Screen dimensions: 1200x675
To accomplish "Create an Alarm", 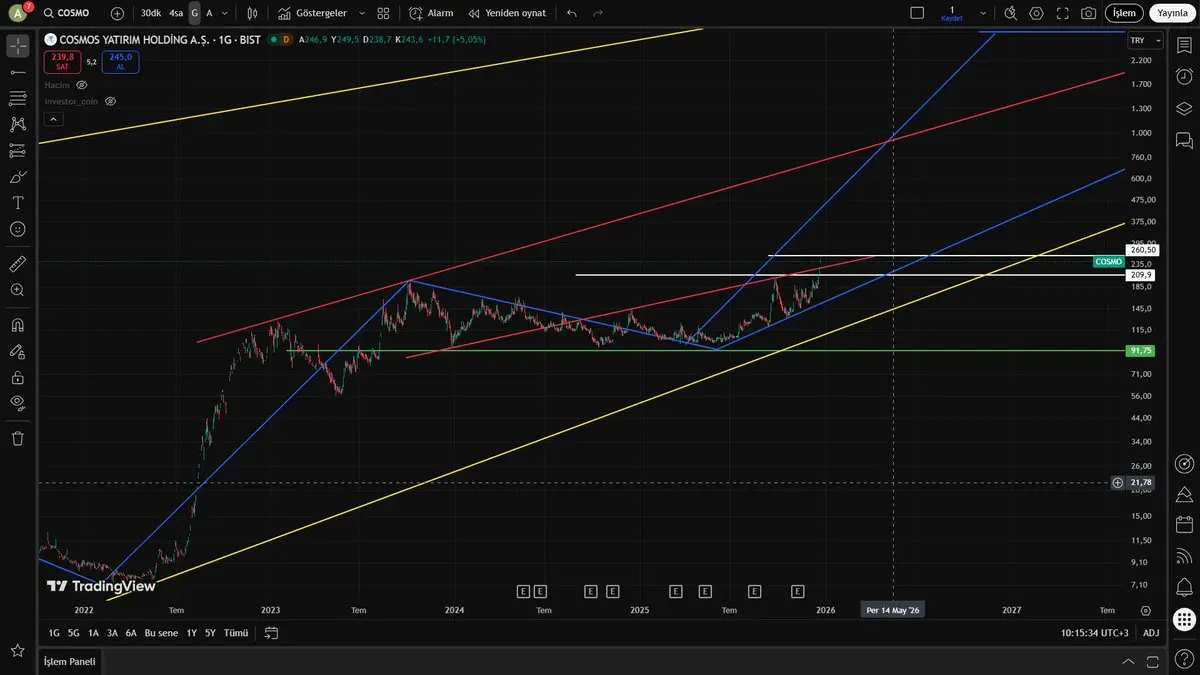I will coord(431,13).
